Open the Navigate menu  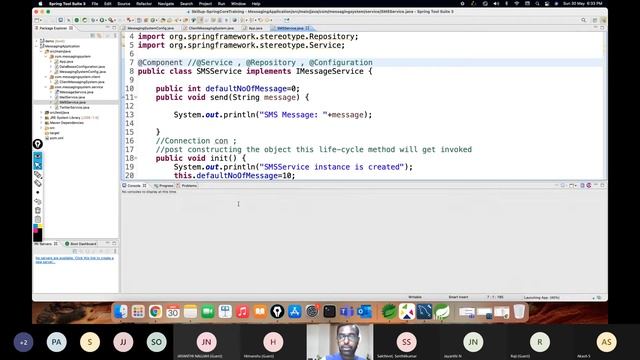(x=166, y=4)
